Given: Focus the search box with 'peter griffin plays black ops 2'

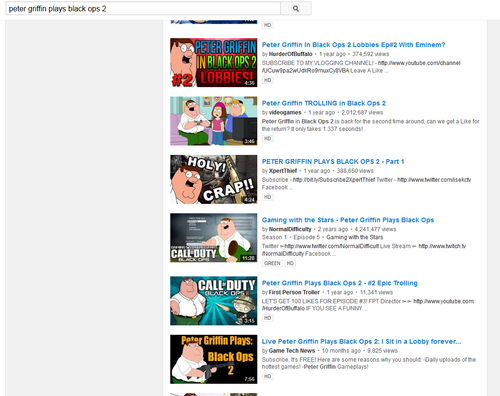Looking at the screenshot, I should point(143,9).
